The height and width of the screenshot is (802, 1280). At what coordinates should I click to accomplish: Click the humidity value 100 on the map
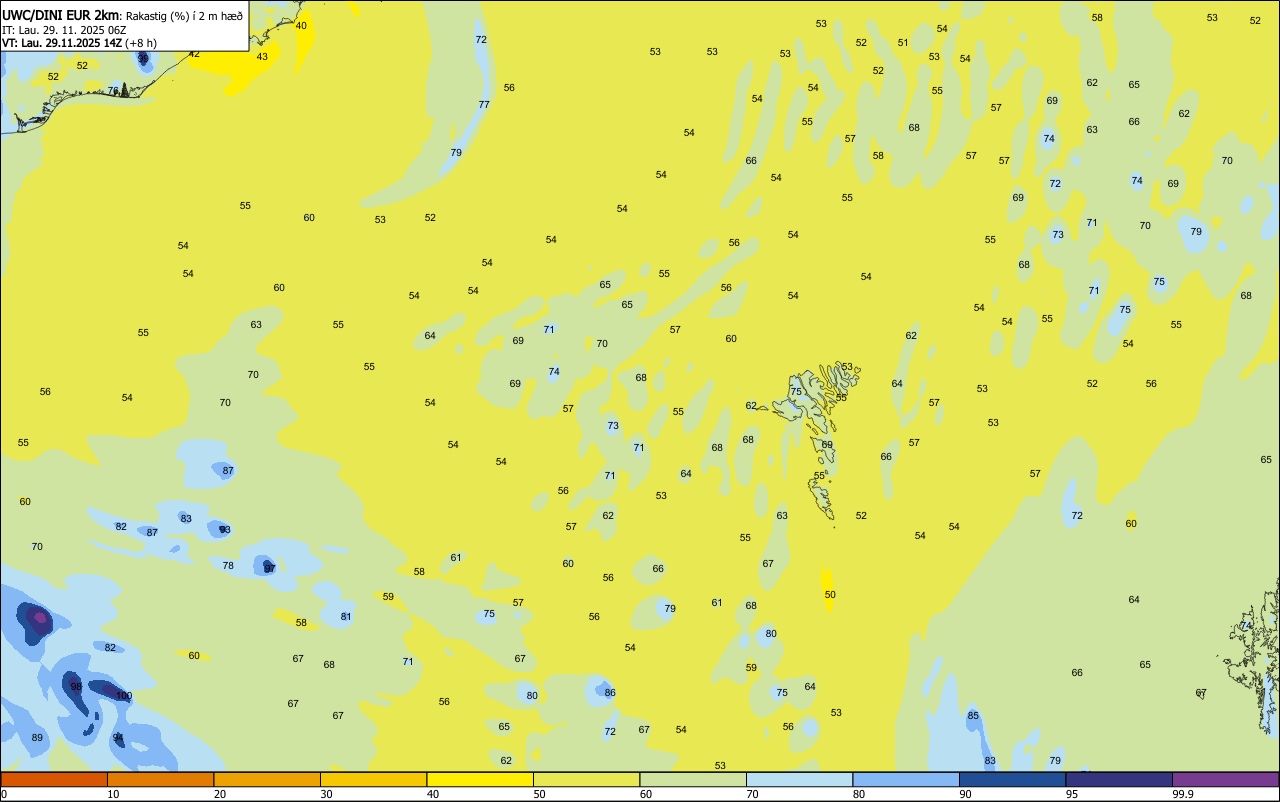pyautogui.click(x=124, y=696)
